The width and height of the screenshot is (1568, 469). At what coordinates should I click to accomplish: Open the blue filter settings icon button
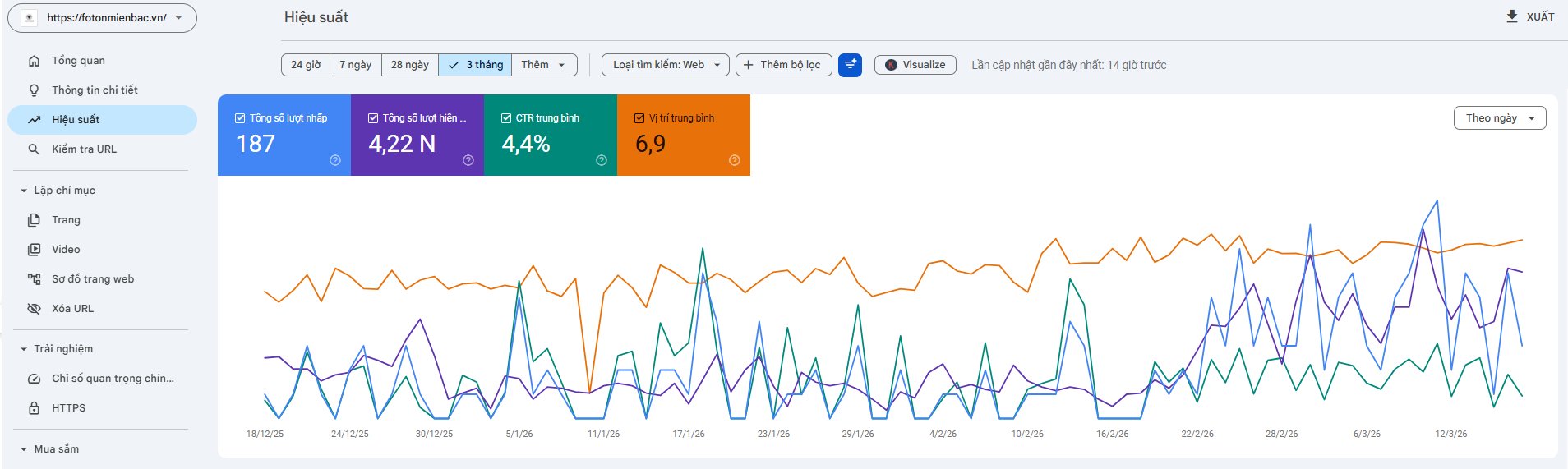(850, 65)
